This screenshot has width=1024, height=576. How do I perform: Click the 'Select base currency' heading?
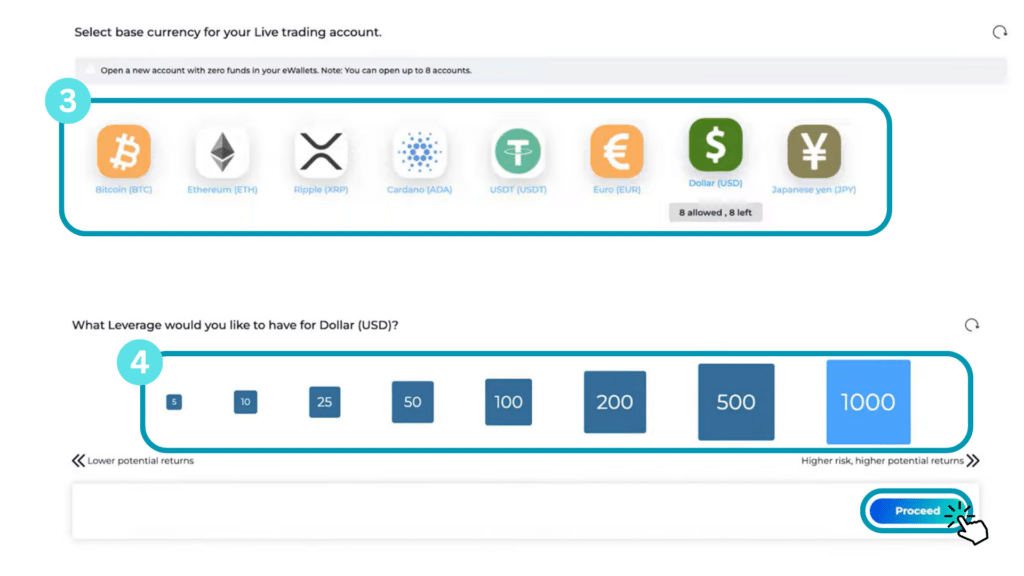tap(228, 32)
